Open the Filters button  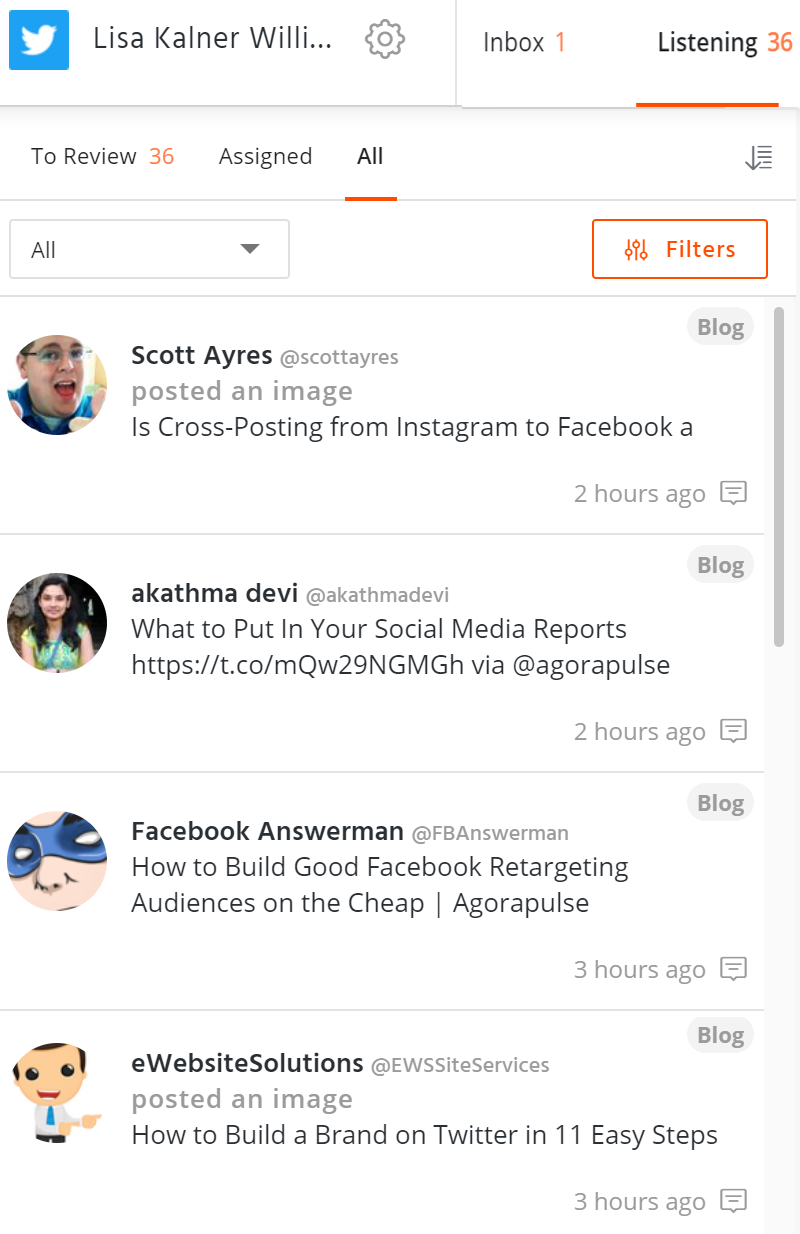tap(680, 249)
